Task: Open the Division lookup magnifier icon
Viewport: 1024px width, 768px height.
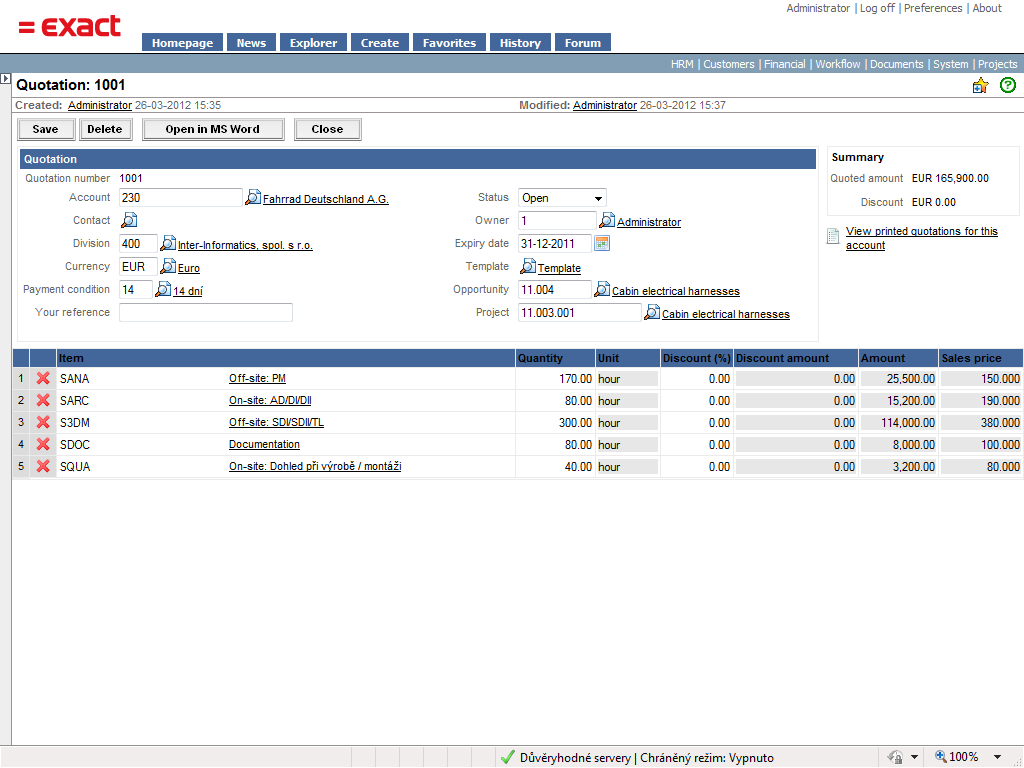Action: click(x=168, y=243)
